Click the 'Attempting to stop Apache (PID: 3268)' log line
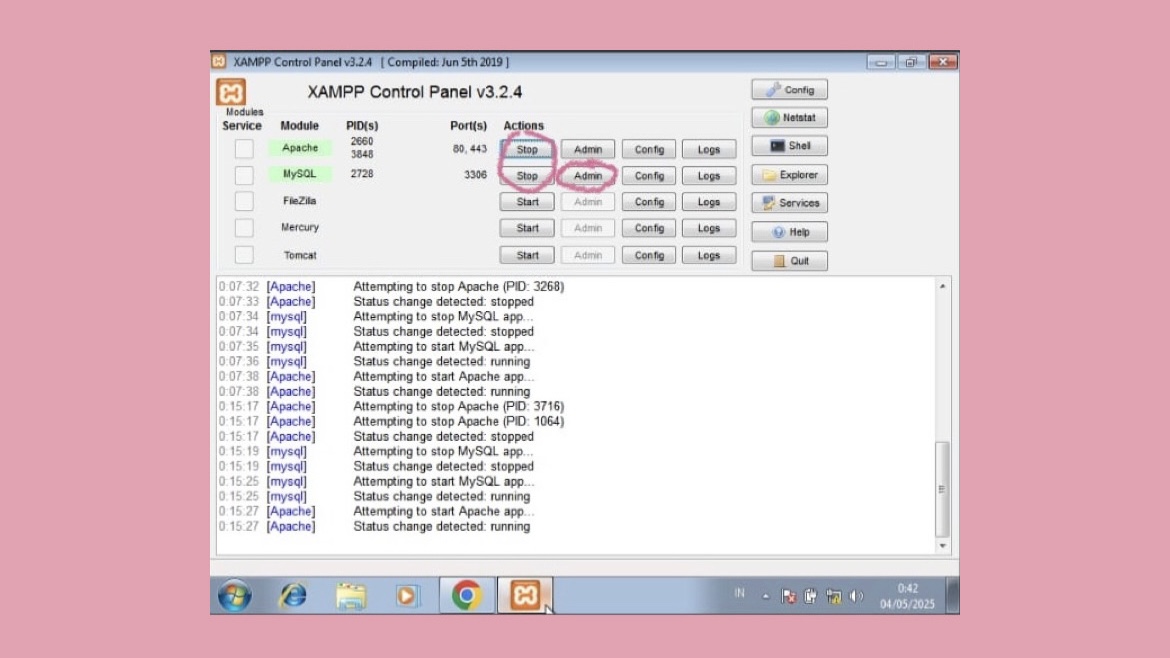1170x658 pixels. coord(458,286)
